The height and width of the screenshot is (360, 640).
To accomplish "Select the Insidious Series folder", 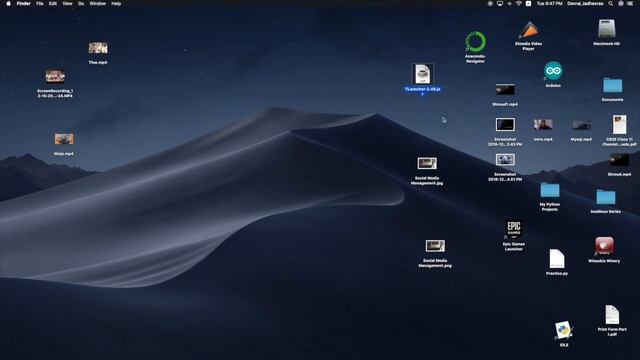I will (606, 198).
